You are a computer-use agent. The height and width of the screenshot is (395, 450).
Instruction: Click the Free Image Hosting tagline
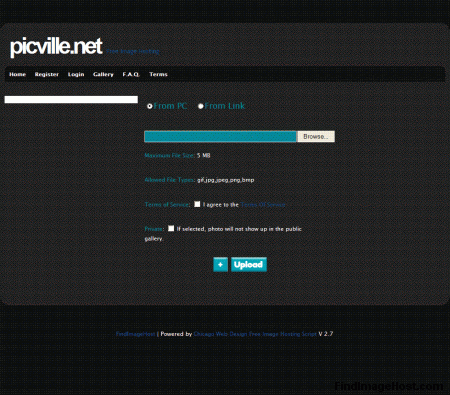(133, 51)
